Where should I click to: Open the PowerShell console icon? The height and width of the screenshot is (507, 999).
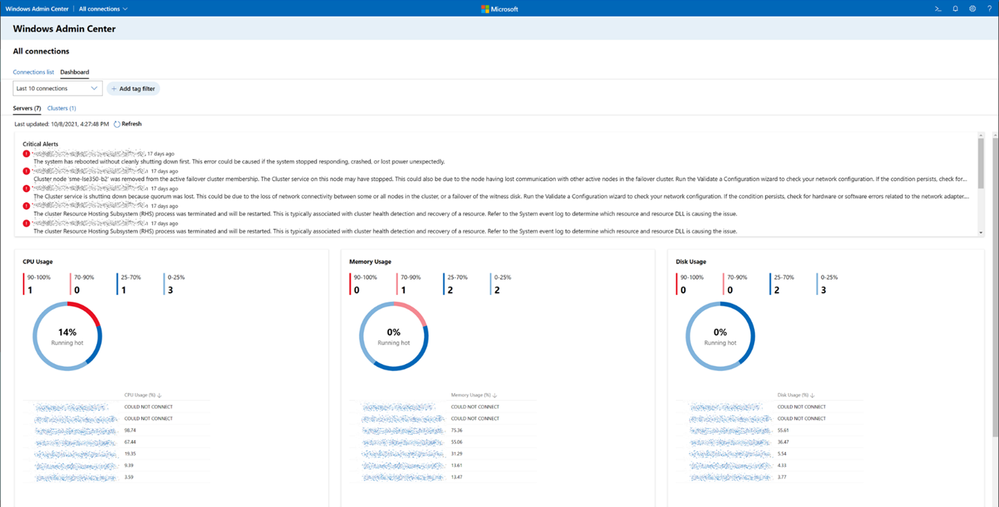pyautogui.click(x=938, y=9)
